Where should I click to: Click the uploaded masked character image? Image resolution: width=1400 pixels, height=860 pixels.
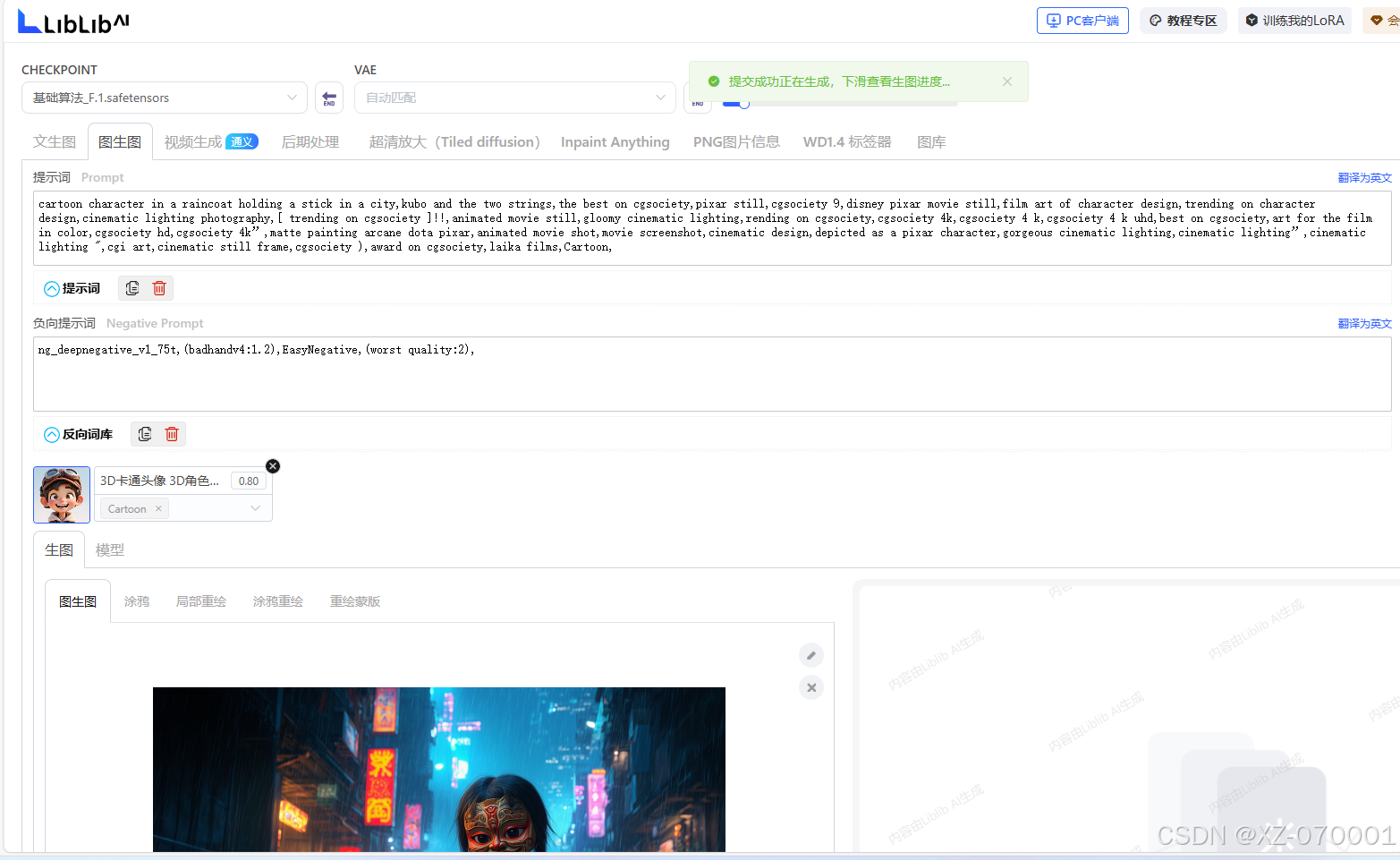[439, 770]
